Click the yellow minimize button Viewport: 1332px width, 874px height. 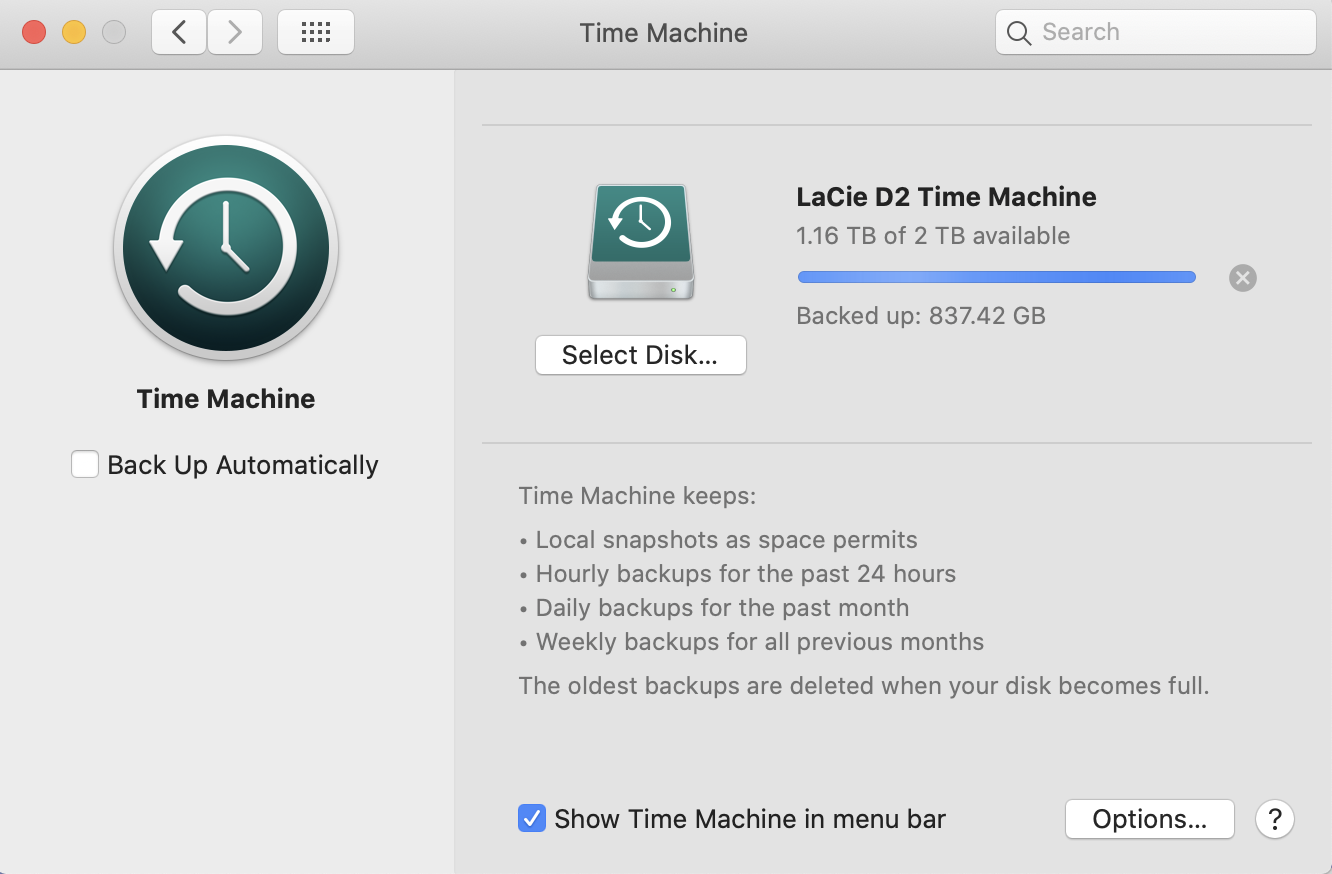click(73, 31)
